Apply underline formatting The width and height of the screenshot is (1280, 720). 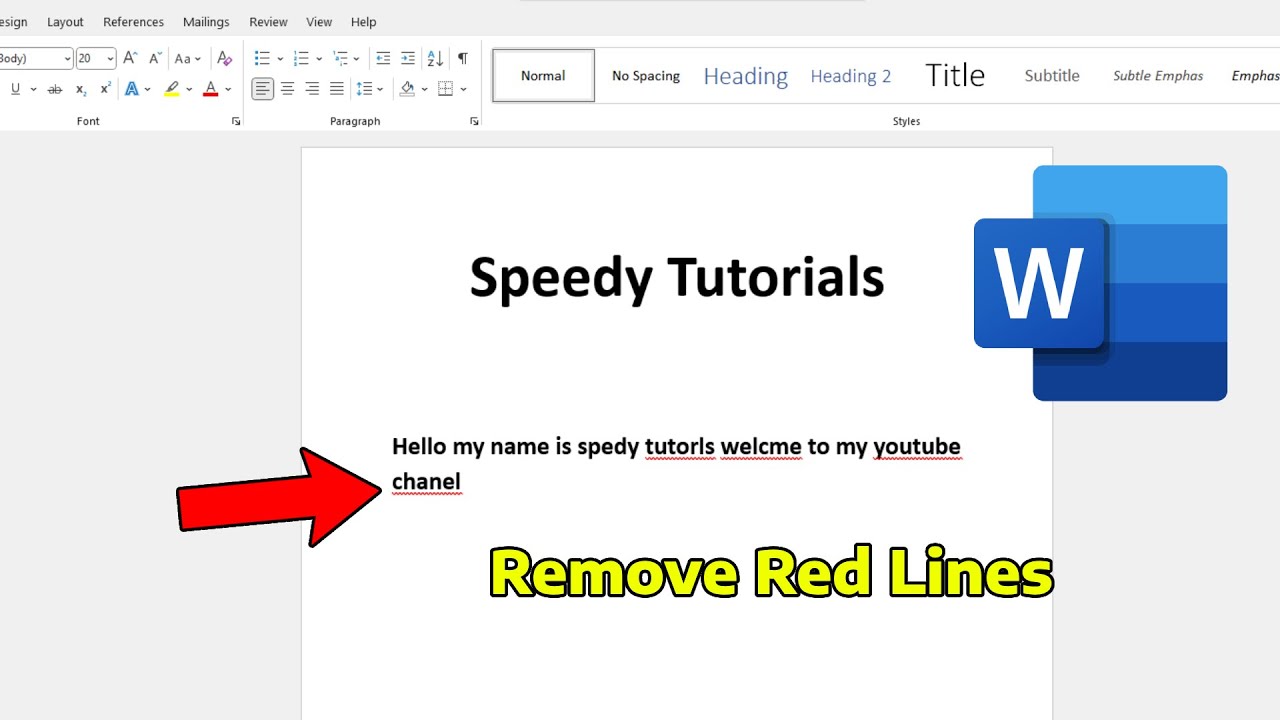(x=15, y=89)
